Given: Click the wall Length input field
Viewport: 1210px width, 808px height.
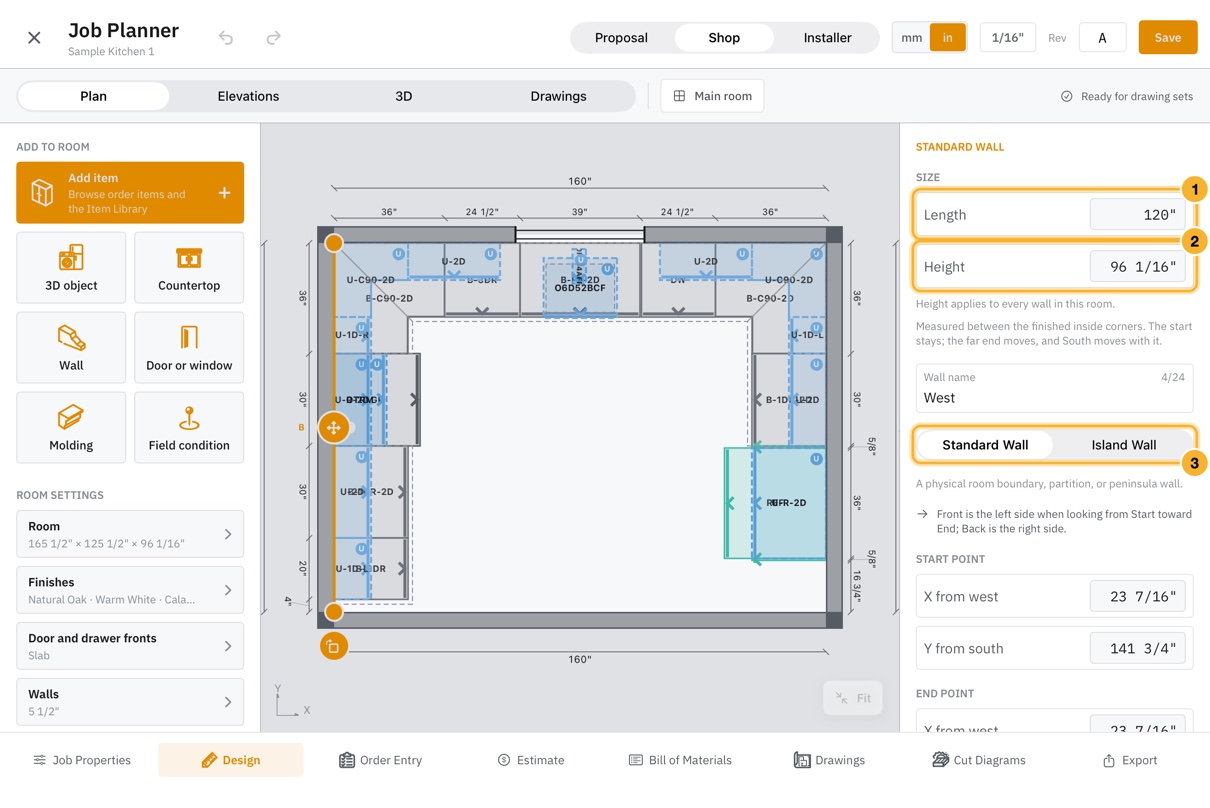Looking at the screenshot, I should coord(1137,215).
